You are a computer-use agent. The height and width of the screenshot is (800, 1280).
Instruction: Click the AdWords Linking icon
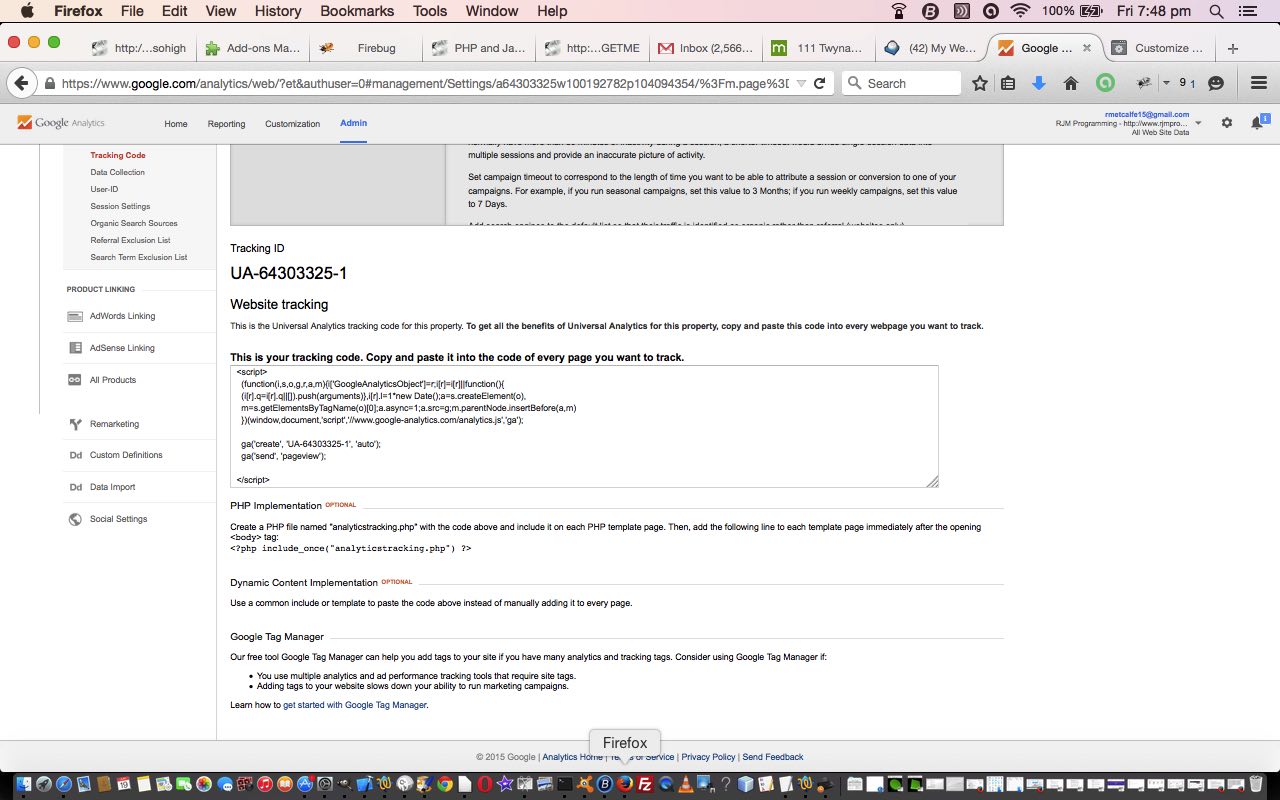pos(75,316)
